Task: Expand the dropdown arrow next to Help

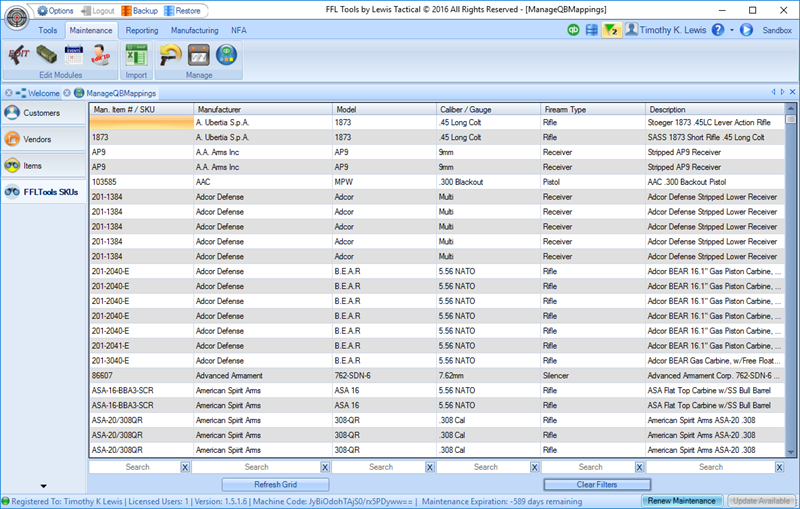Action: 732,30
